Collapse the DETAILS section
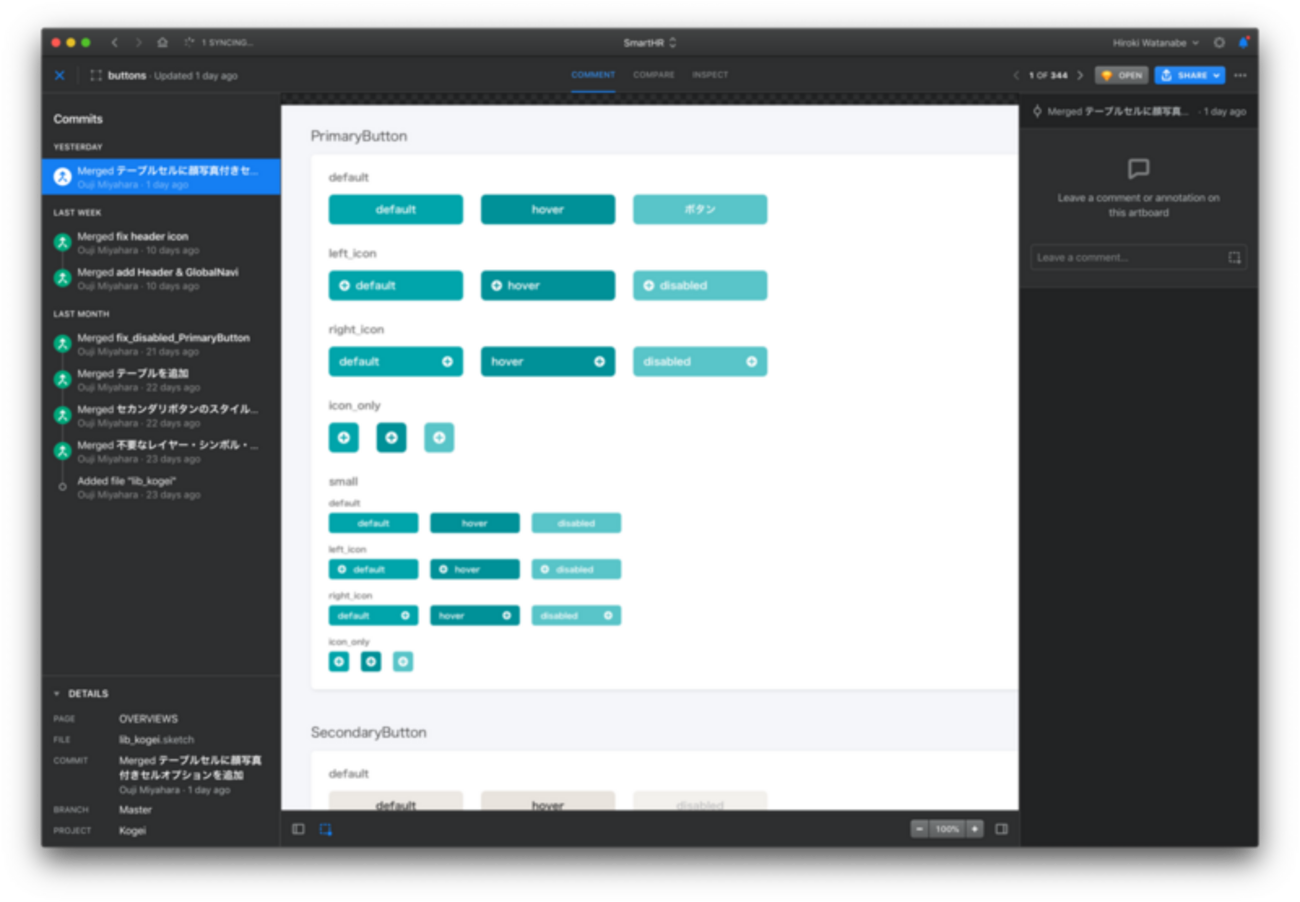The image size is (1300, 902). pos(55,693)
